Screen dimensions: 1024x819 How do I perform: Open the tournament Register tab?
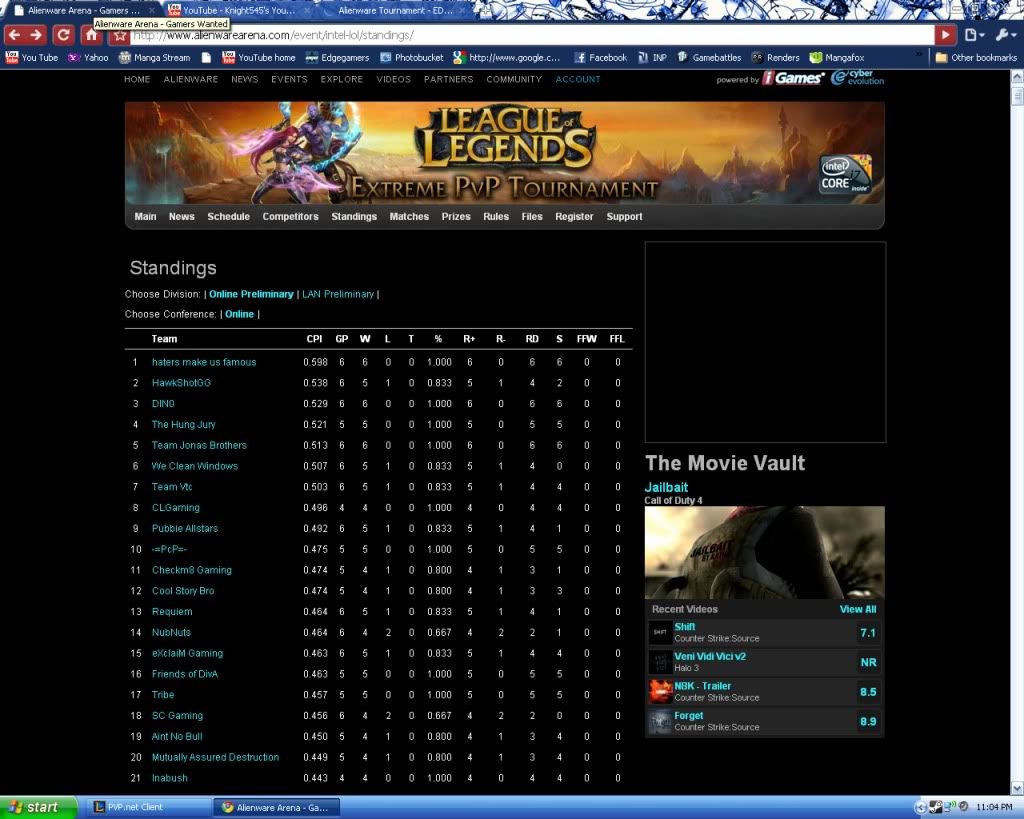pyautogui.click(x=575, y=216)
